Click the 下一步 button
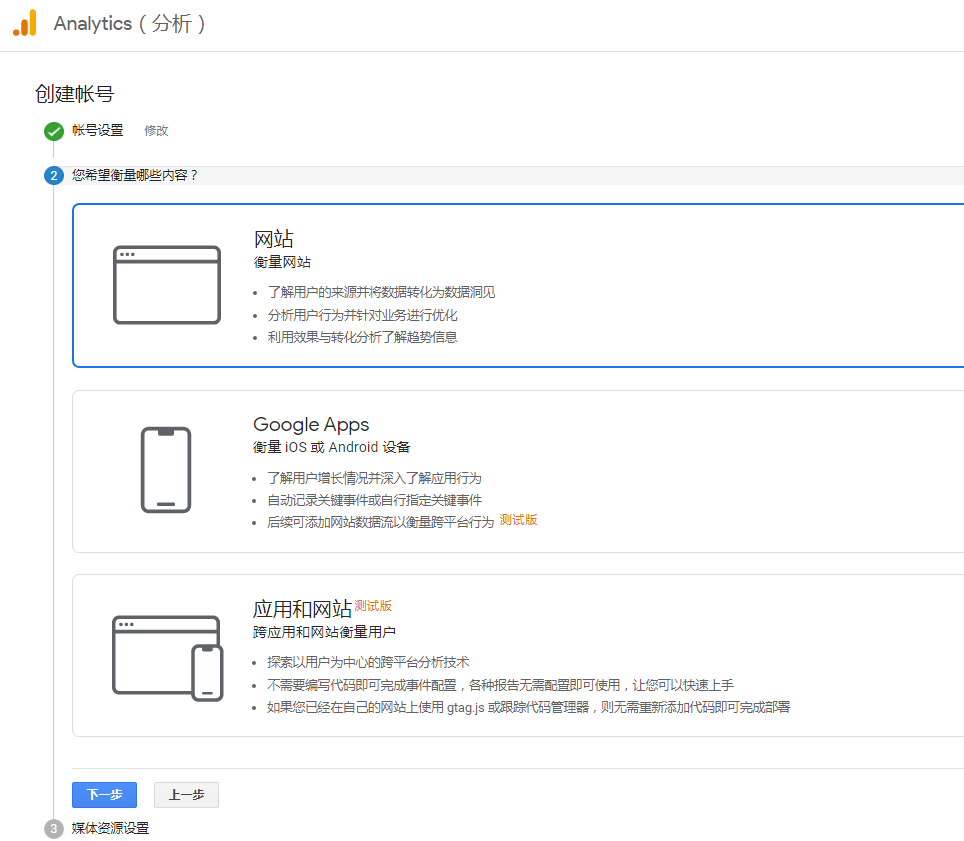This screenshot has height=841, width=964. [x=105, y=795]
